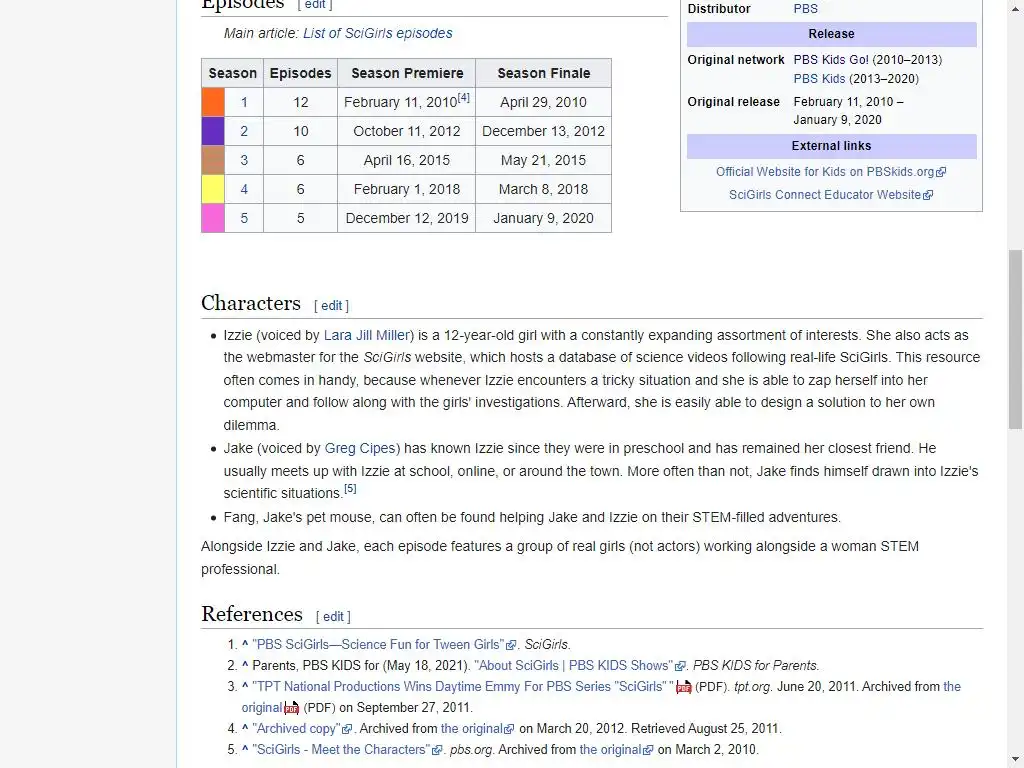Image resolution: width=1024 pixels, height=768 pixels.
Task: Jump back via caret of reference 1
Action: pos(245,644)
